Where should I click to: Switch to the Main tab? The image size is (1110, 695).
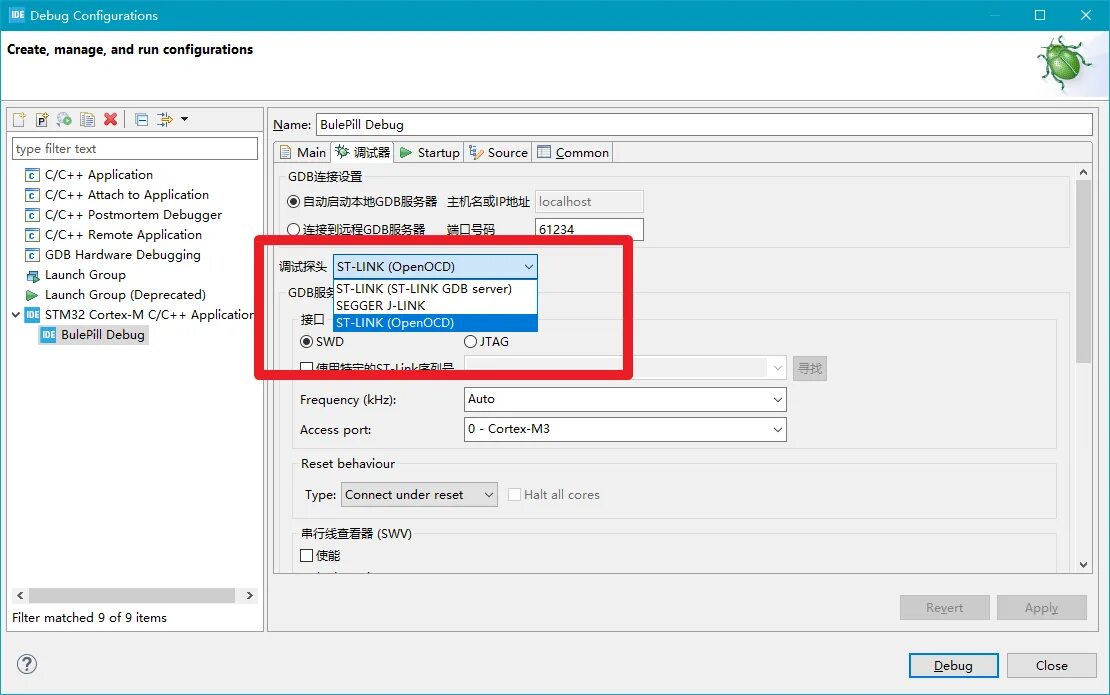pyautogui.click(x=303, y=152)
